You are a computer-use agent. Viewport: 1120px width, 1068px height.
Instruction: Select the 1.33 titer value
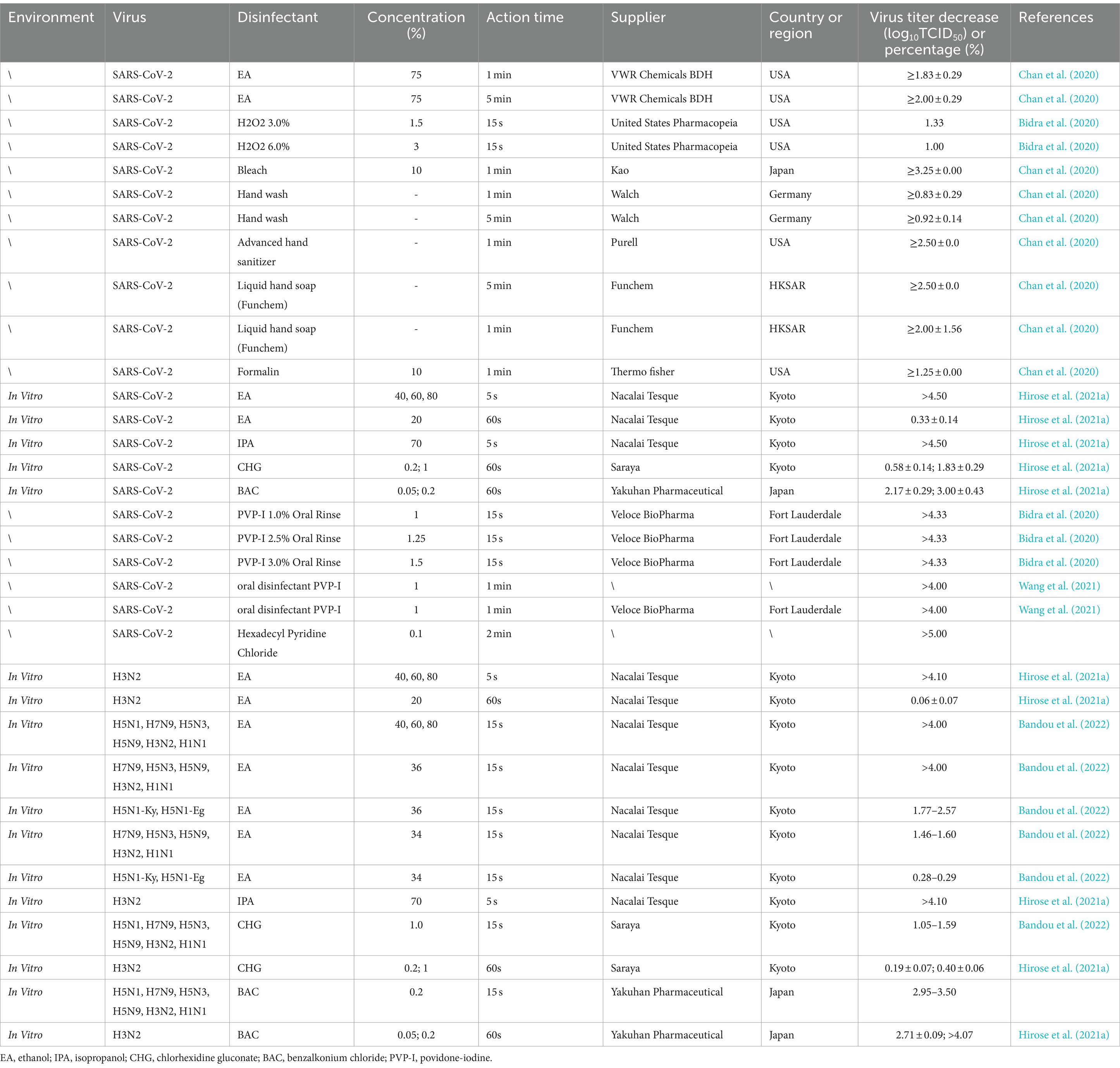click(x=934, y=123)
